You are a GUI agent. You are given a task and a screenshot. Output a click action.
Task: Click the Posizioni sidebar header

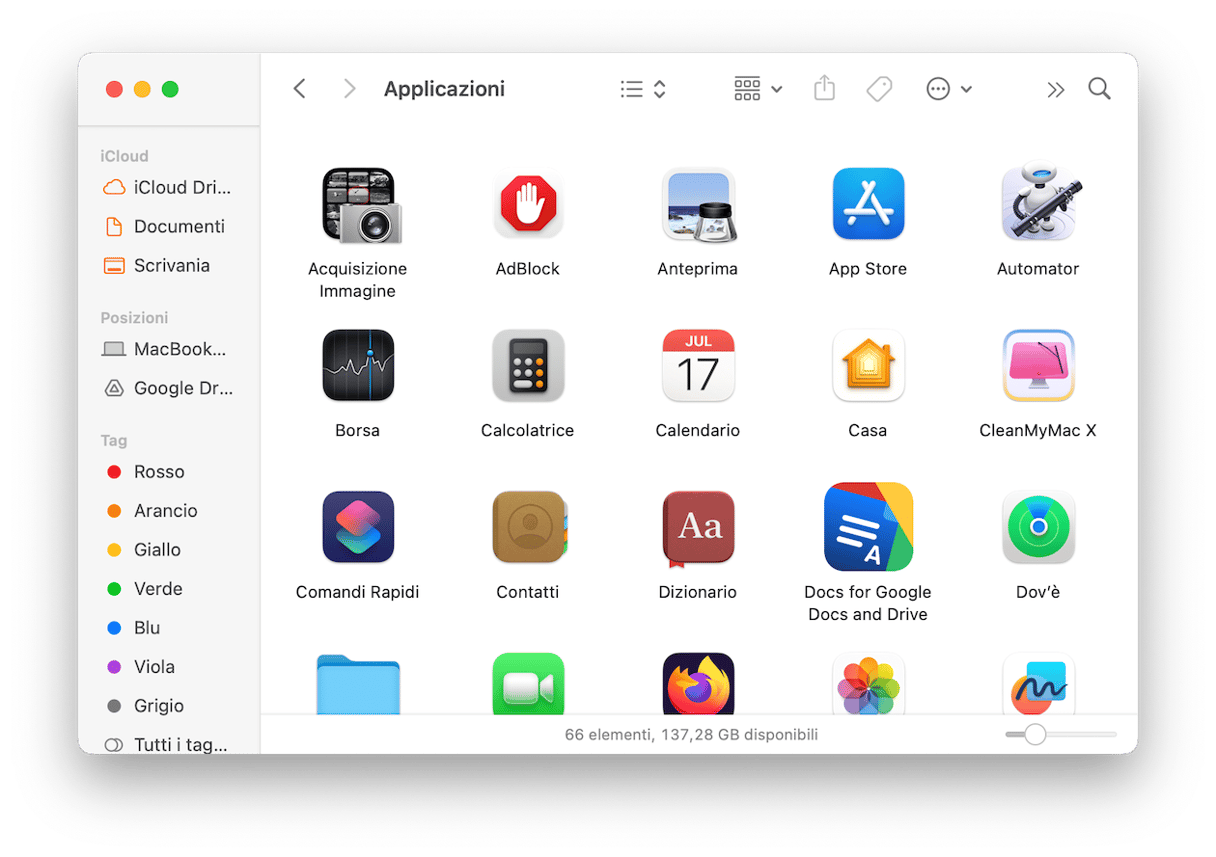tap(134, 317)
